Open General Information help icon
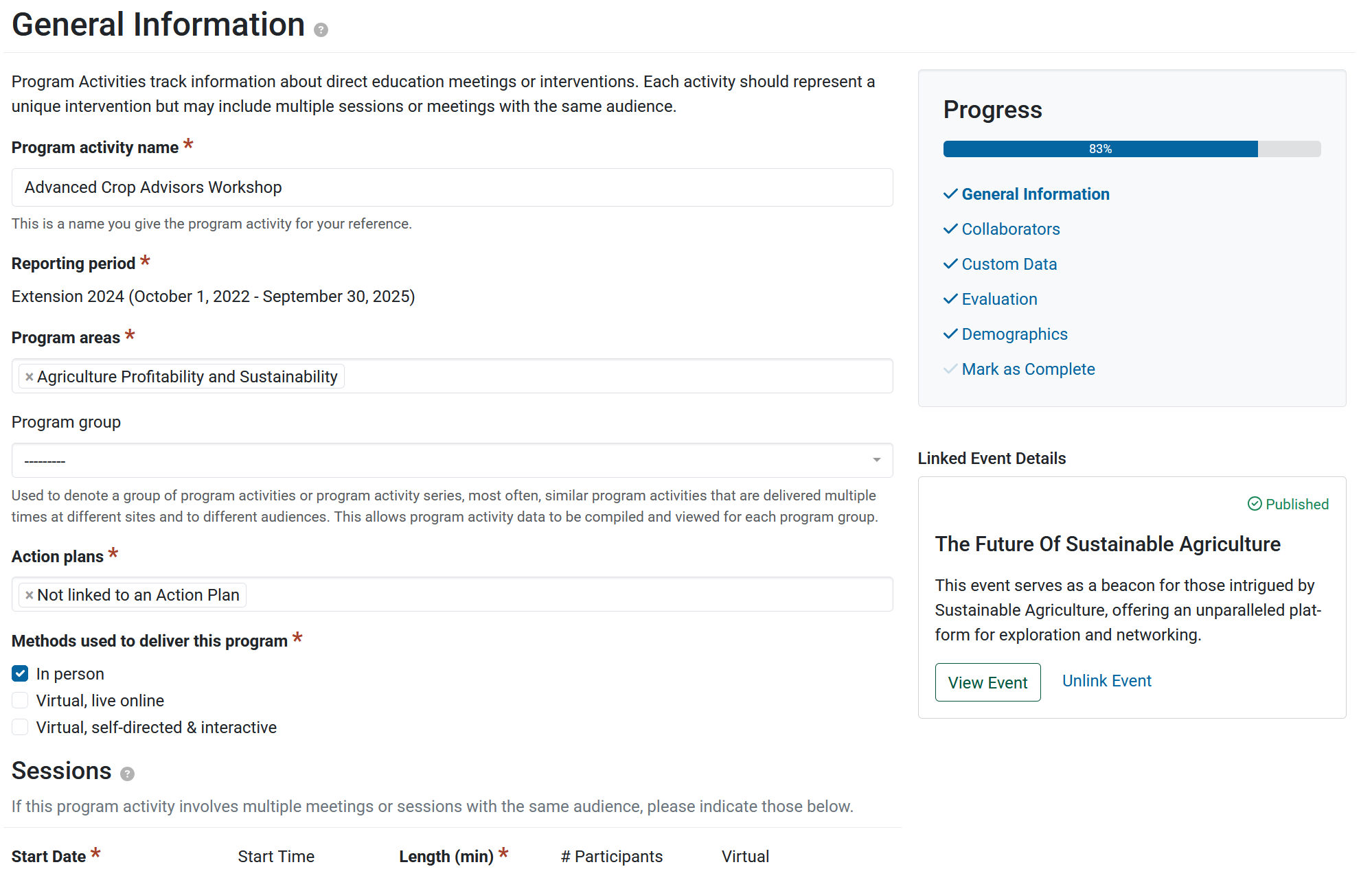 tap(321, 30)
